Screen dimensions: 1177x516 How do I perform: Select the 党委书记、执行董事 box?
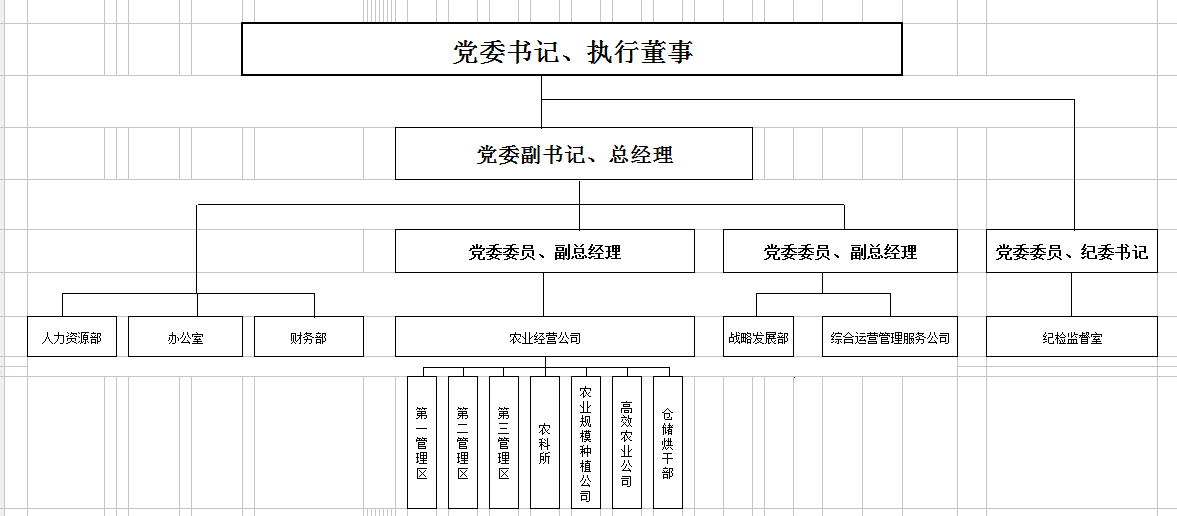pos(571,49)
